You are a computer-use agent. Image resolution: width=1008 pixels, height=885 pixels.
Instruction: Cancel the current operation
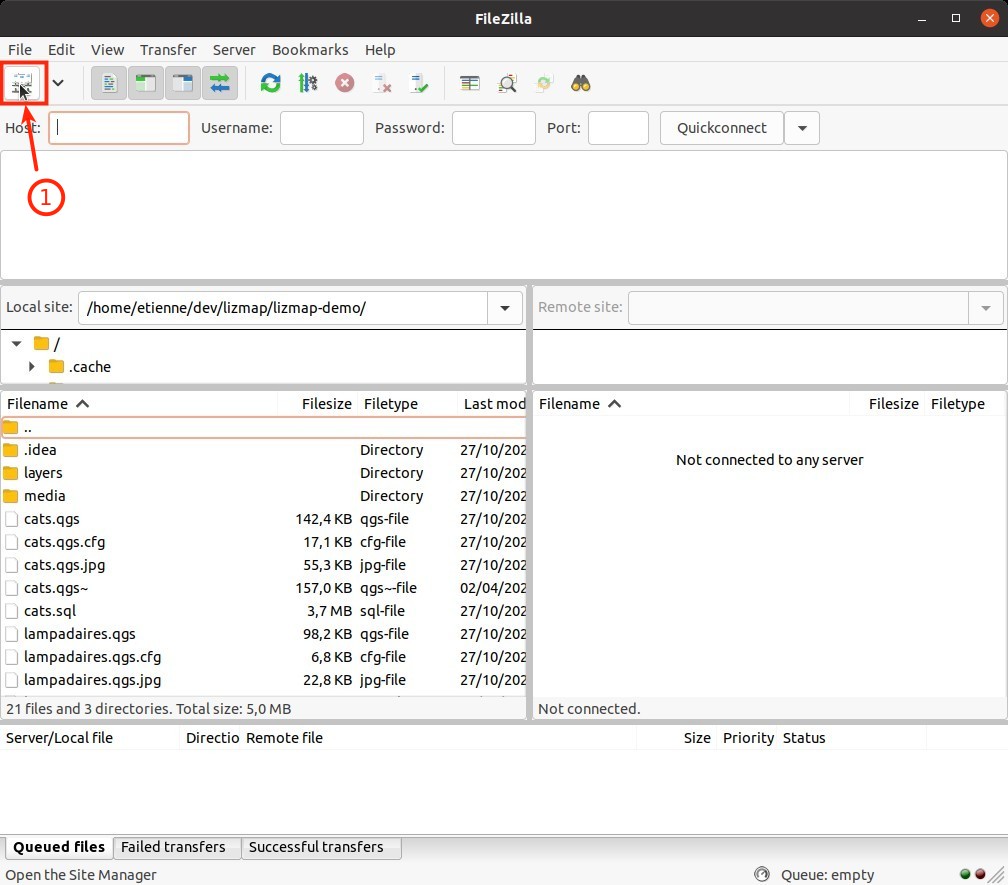(345, 83)
